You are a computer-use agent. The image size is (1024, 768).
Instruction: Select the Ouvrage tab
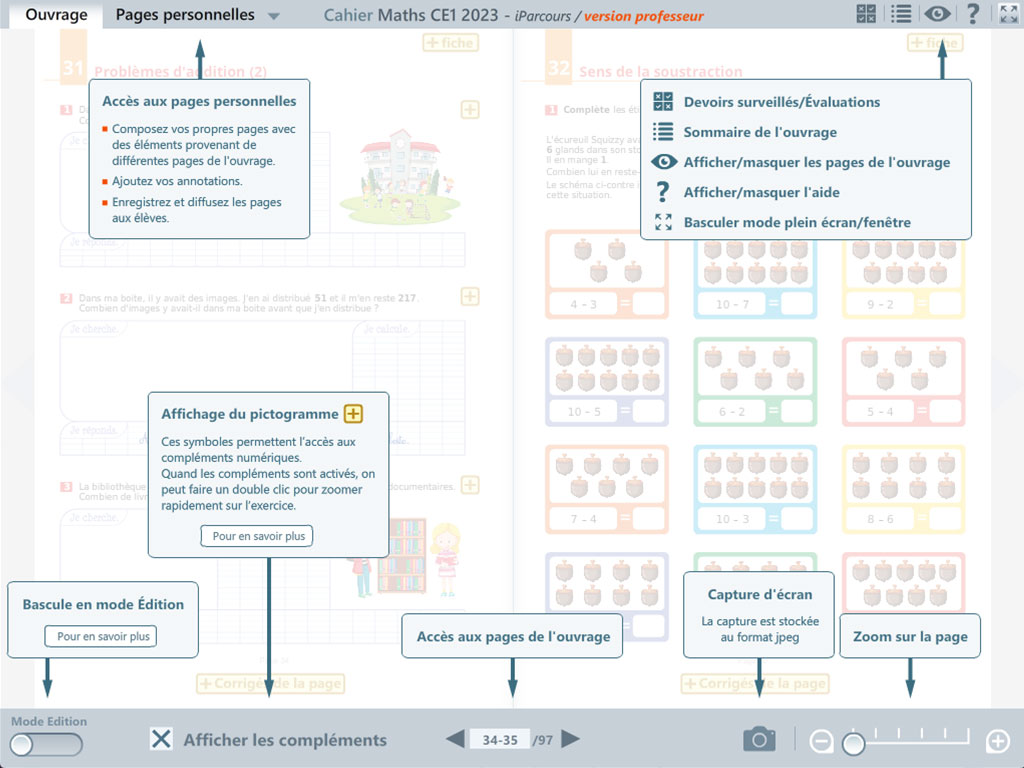(56, 15)
